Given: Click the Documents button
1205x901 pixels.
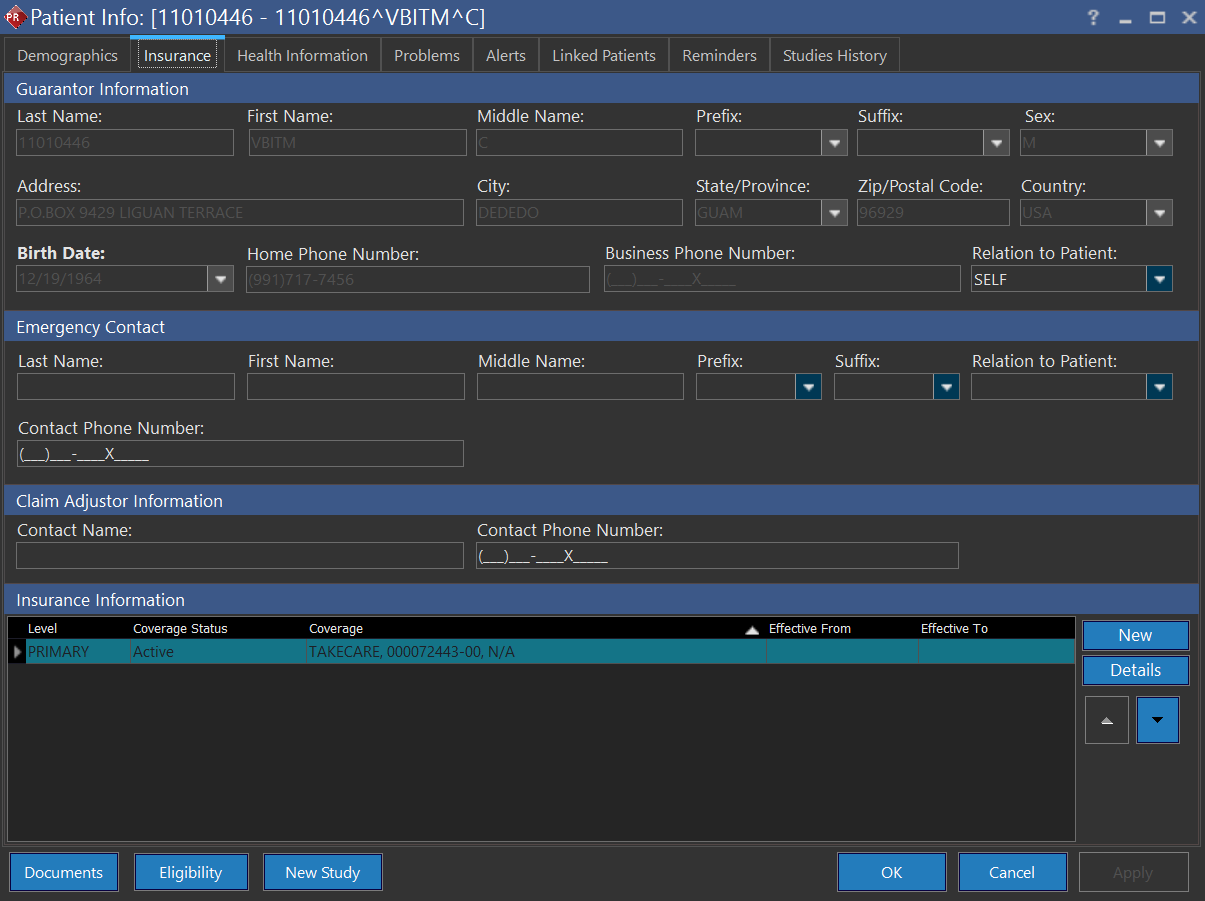Looking at the screenshot, I should click(64, 872).
